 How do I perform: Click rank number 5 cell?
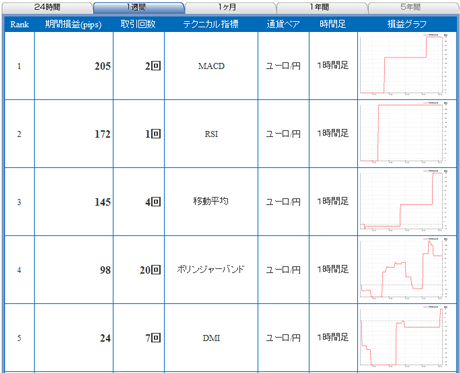pos(19,338)
